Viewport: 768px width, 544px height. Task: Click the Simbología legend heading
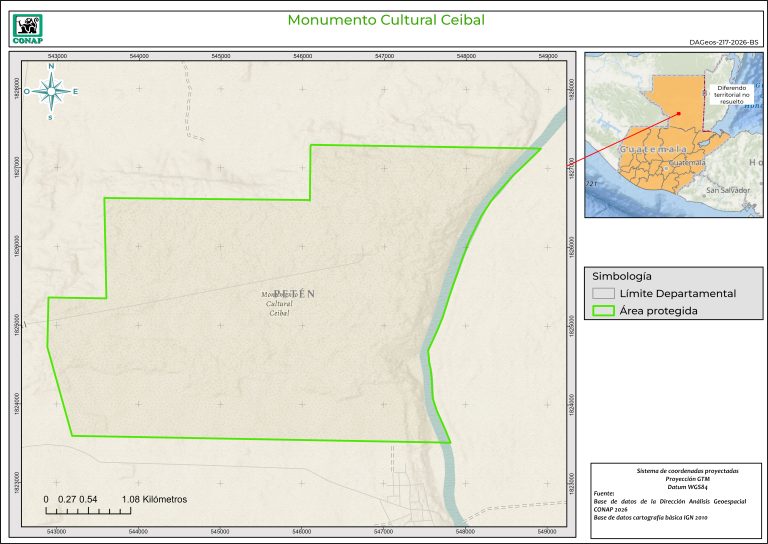click(622, 275)
